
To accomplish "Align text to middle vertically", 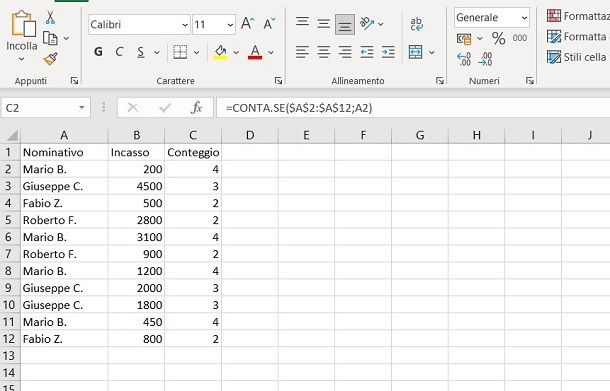I will click(323, 24).
